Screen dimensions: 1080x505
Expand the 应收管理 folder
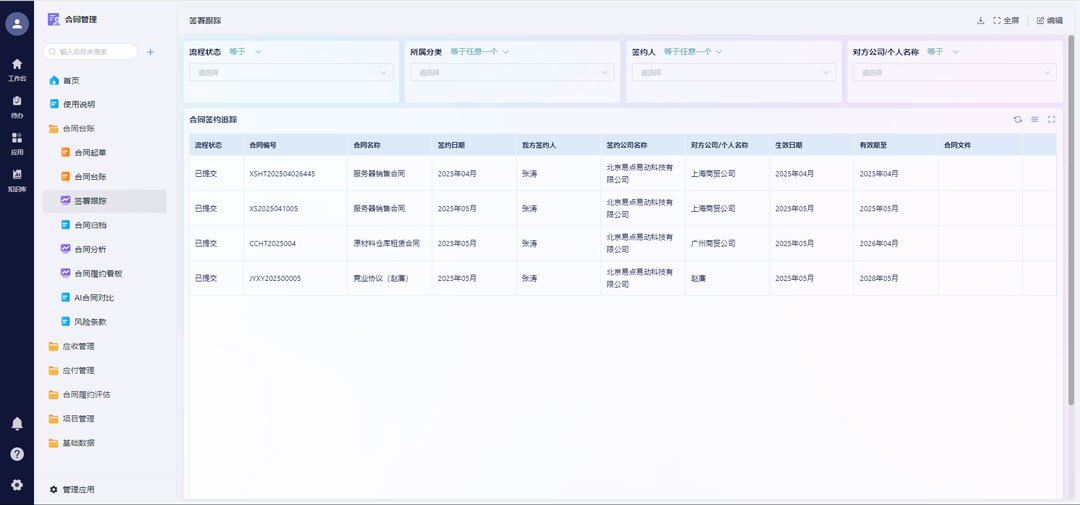coord(78,346)
